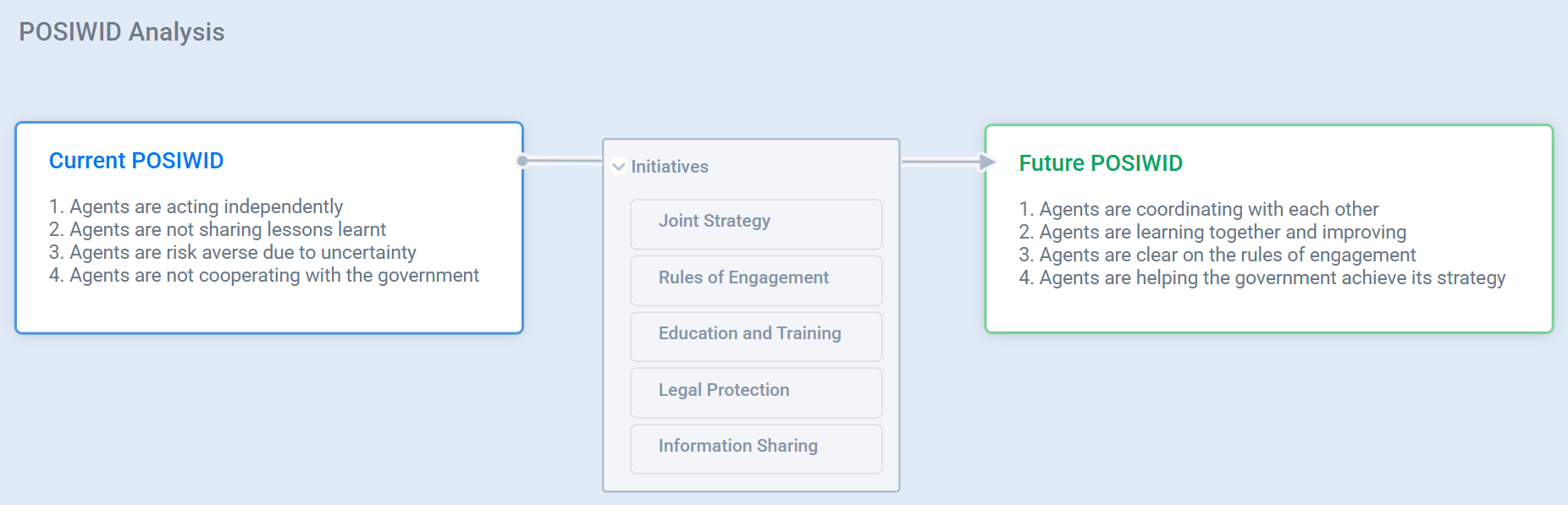Screen dimensions: 1568x505
Task: Click 'Agents are coordinating with each other'
Action: point(1198,210)
